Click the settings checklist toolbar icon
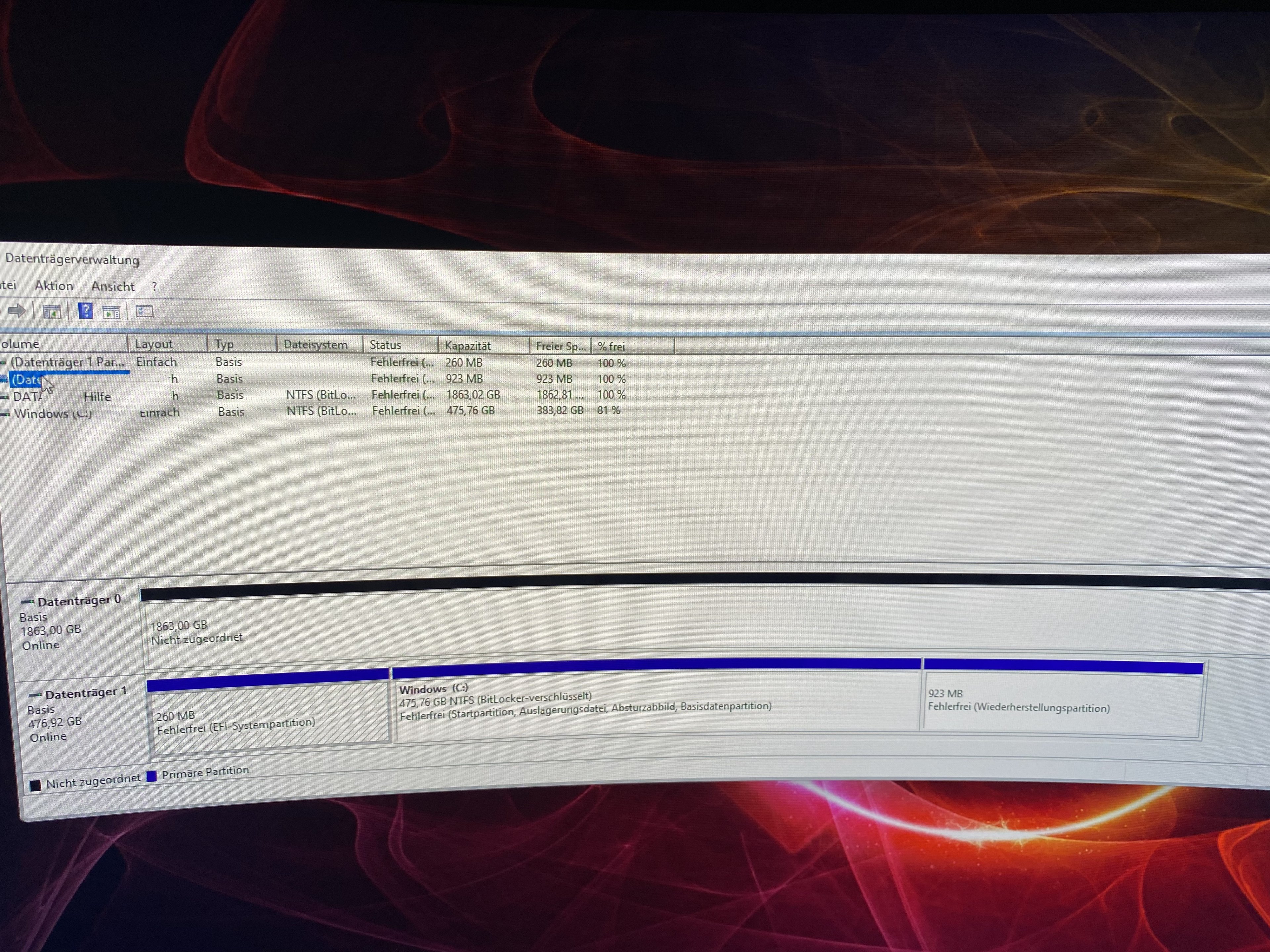Image resolution: width=1270 pixels, height=952 pixels. click(x=144, y=312)
